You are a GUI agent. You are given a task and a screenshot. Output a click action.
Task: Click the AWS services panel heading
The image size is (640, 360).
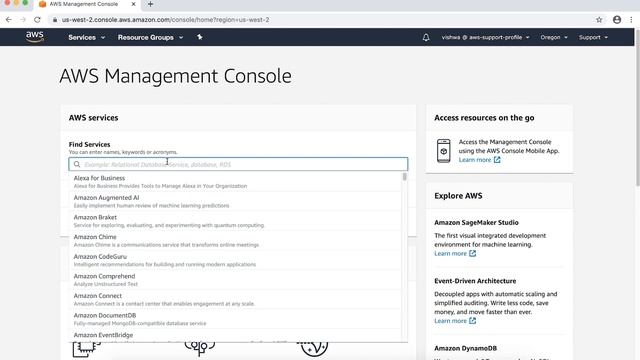pos(93,118)
